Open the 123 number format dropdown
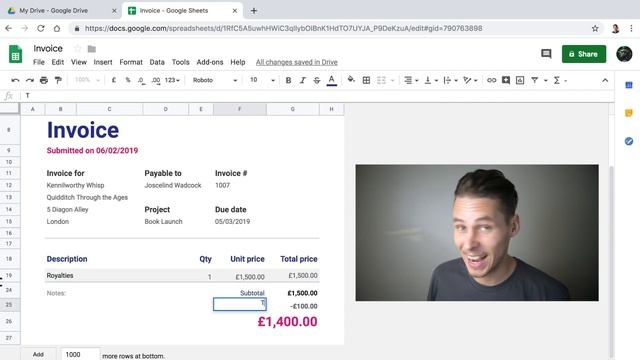 (172, 80)
